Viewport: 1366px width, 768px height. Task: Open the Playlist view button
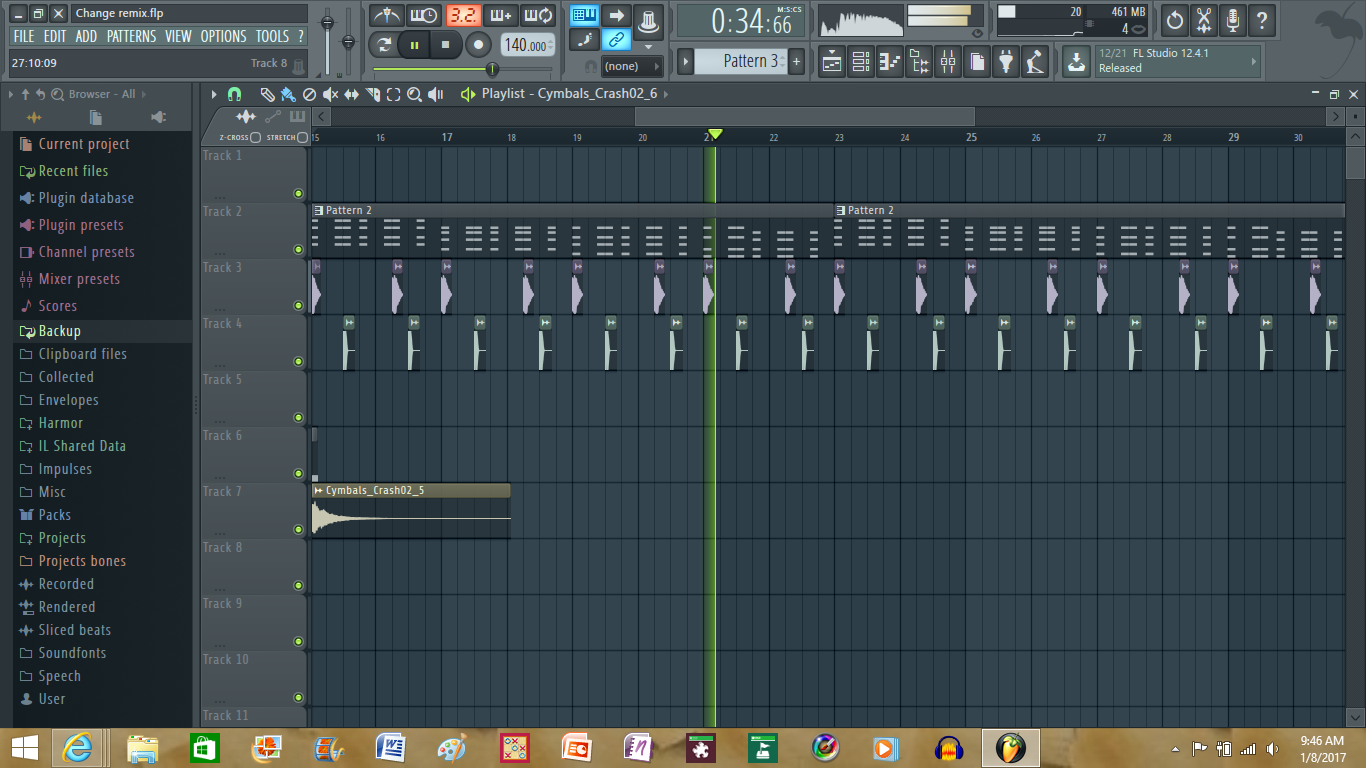click(x=832, y=62)
